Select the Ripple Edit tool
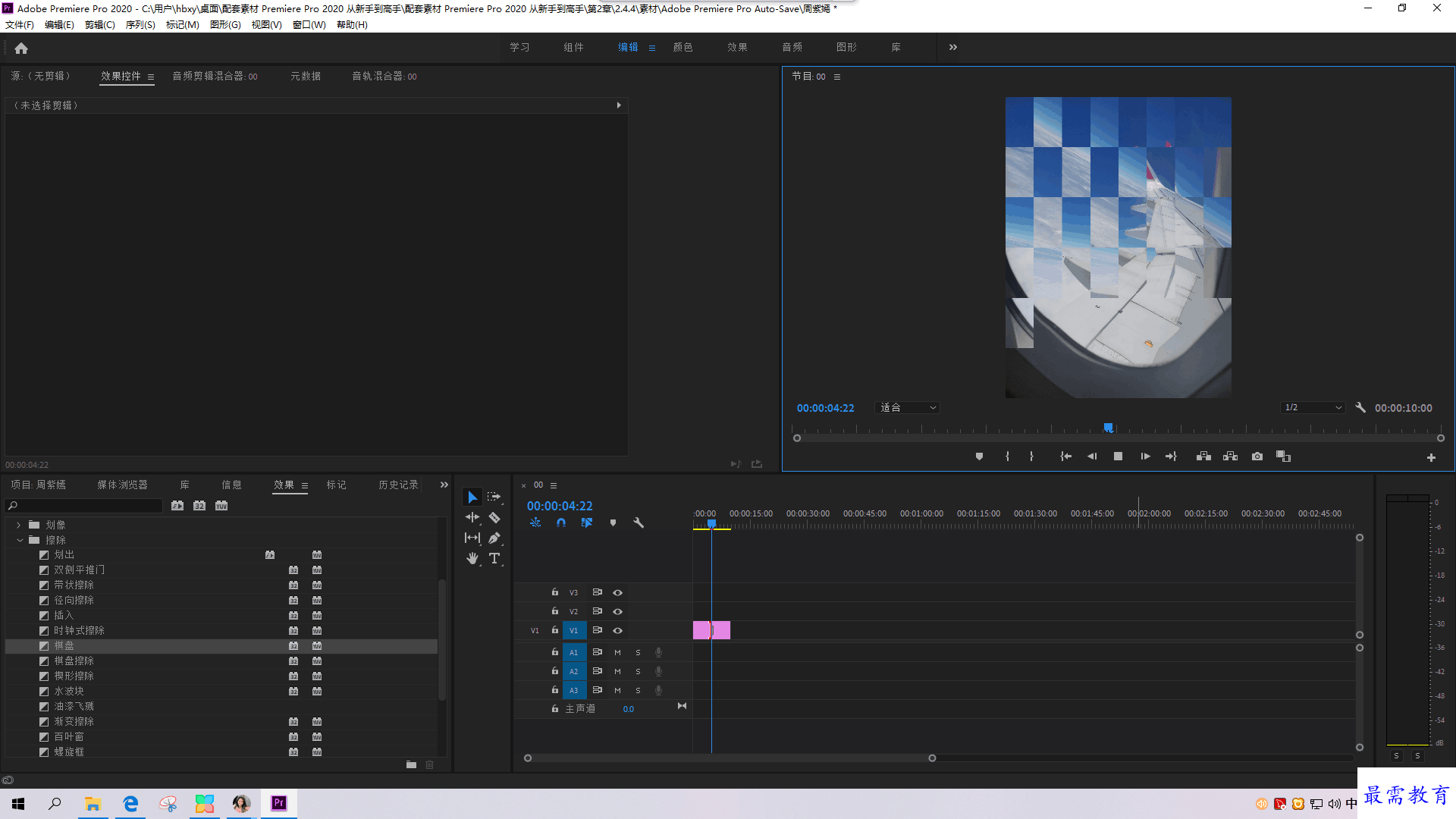The width and height of the screenshot is (1456, 819). (472, 518)
